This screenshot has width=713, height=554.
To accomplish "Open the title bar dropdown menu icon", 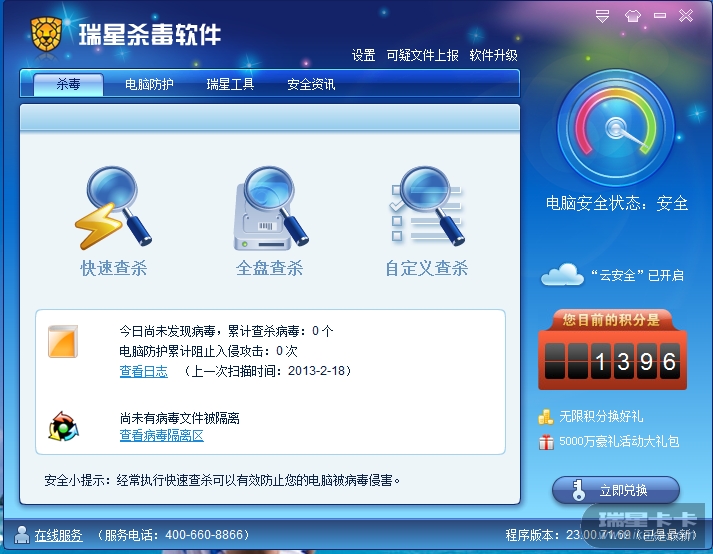I will [x=602, y=16].
